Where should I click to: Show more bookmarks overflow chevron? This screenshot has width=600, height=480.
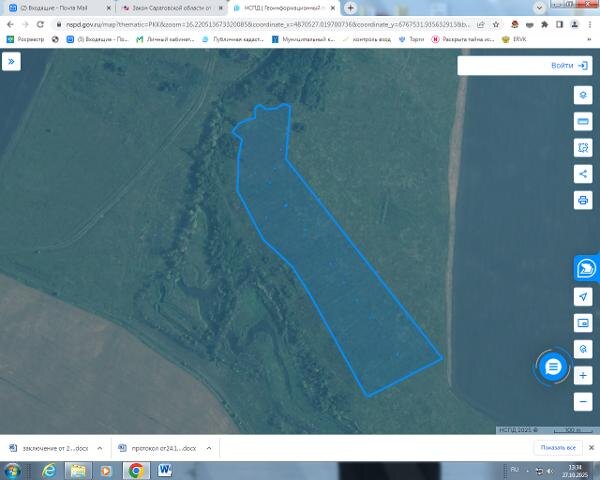tap(589, 39)
